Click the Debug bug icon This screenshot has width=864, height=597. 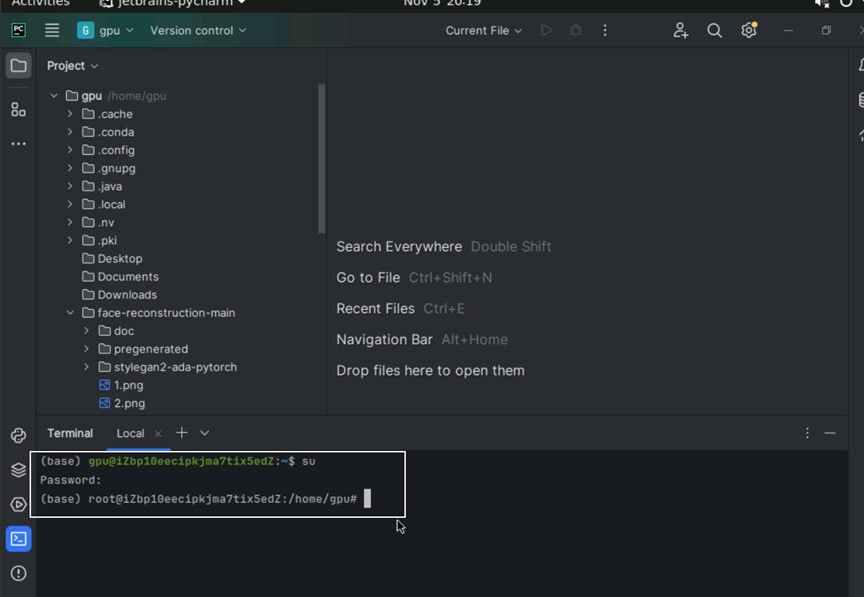coord(576,30)
